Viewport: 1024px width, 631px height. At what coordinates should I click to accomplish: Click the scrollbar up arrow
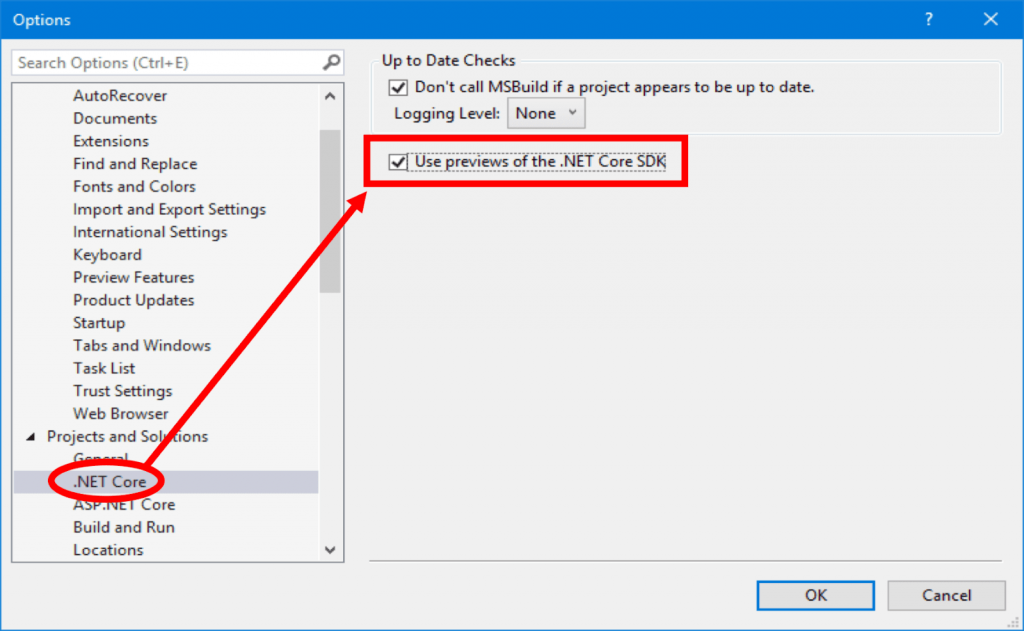pyautogui.click(x=330, y=95)
